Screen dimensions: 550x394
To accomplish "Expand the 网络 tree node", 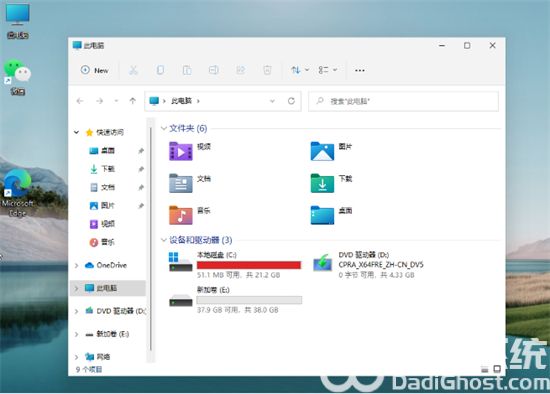I will point(76,357).
